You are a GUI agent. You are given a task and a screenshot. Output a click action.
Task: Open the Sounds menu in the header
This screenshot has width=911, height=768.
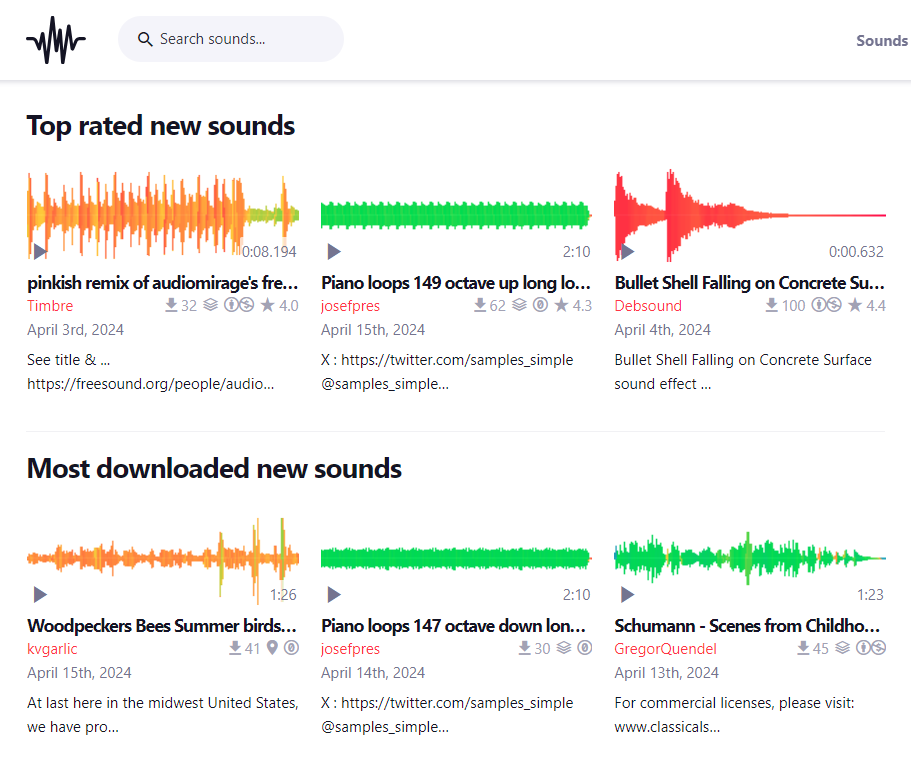(x=881, y=40)
